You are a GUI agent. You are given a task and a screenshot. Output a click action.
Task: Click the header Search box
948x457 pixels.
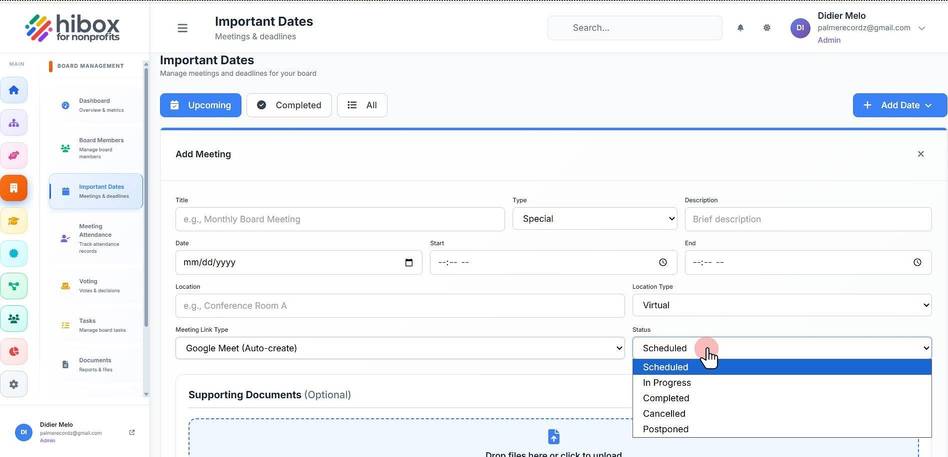click(635, 28)
